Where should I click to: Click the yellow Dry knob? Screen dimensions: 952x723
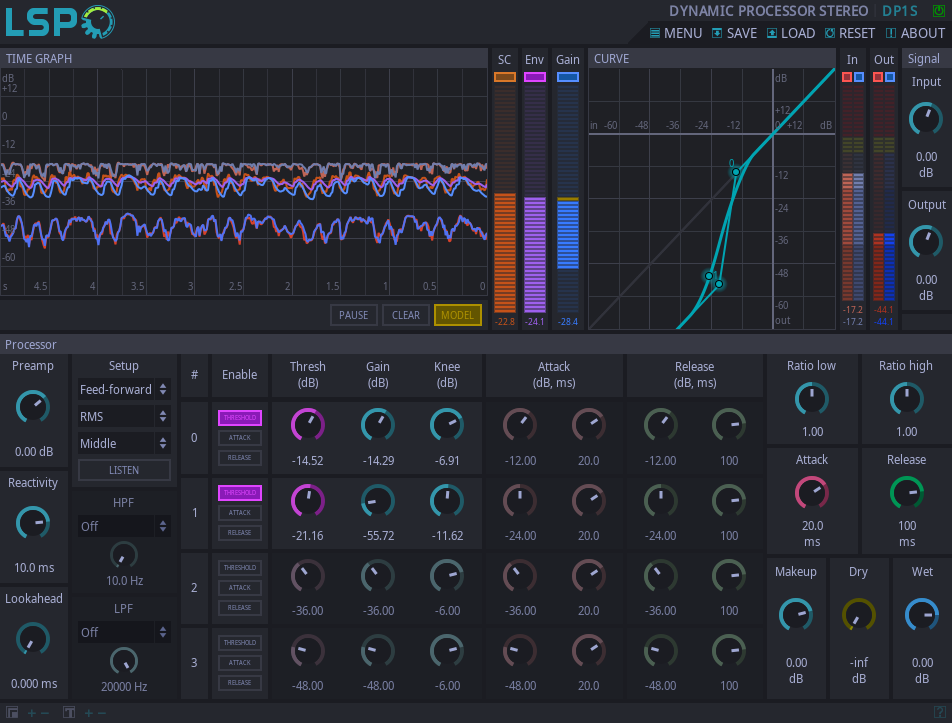click(858, 616)
